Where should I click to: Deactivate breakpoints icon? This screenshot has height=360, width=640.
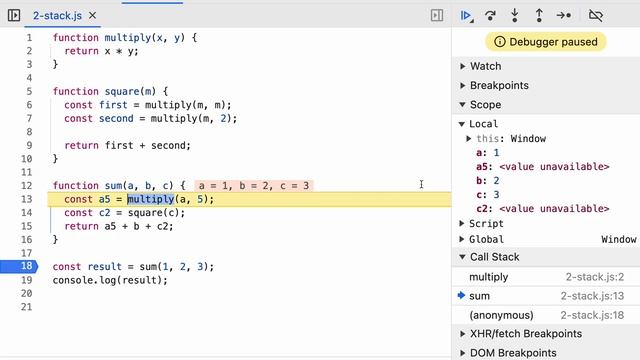596,16
